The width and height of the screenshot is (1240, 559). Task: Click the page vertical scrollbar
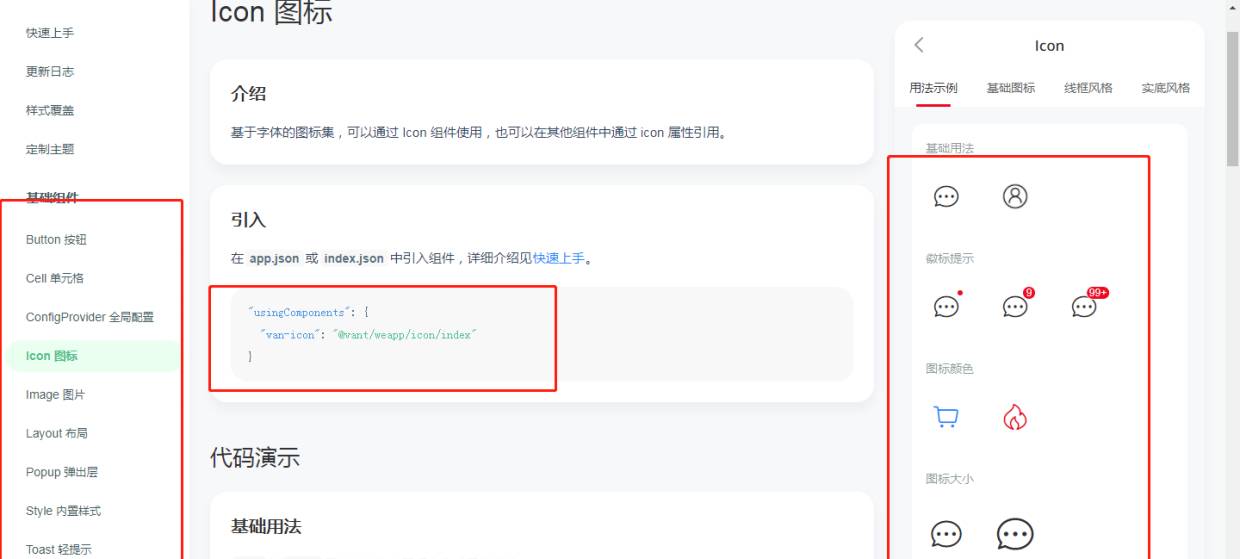(1232, 100)
